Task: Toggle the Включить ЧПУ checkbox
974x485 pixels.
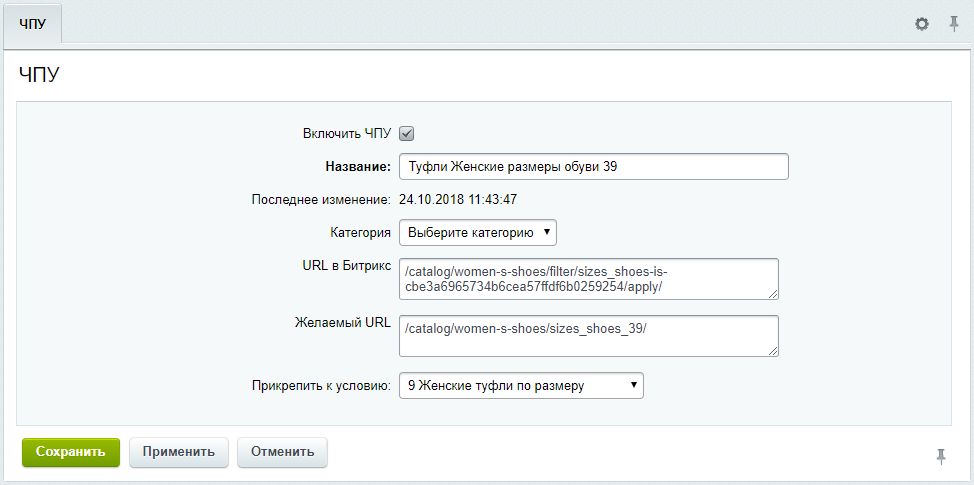Action: point(406,134)
